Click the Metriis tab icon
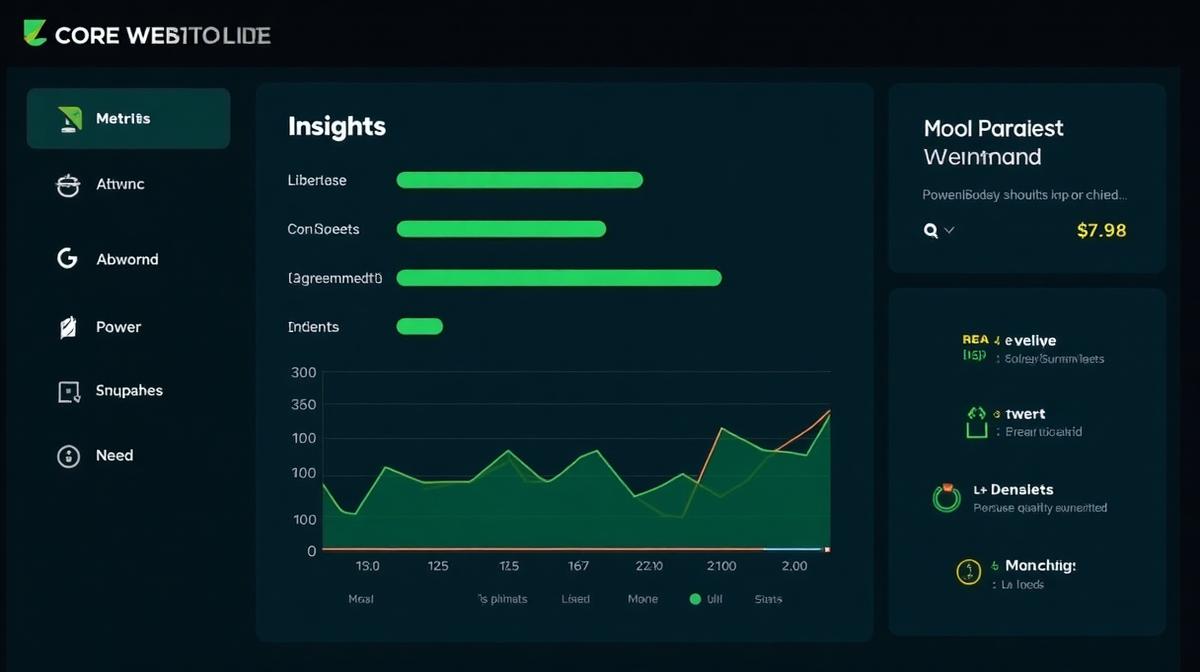1200x672 pixels. 69,119
